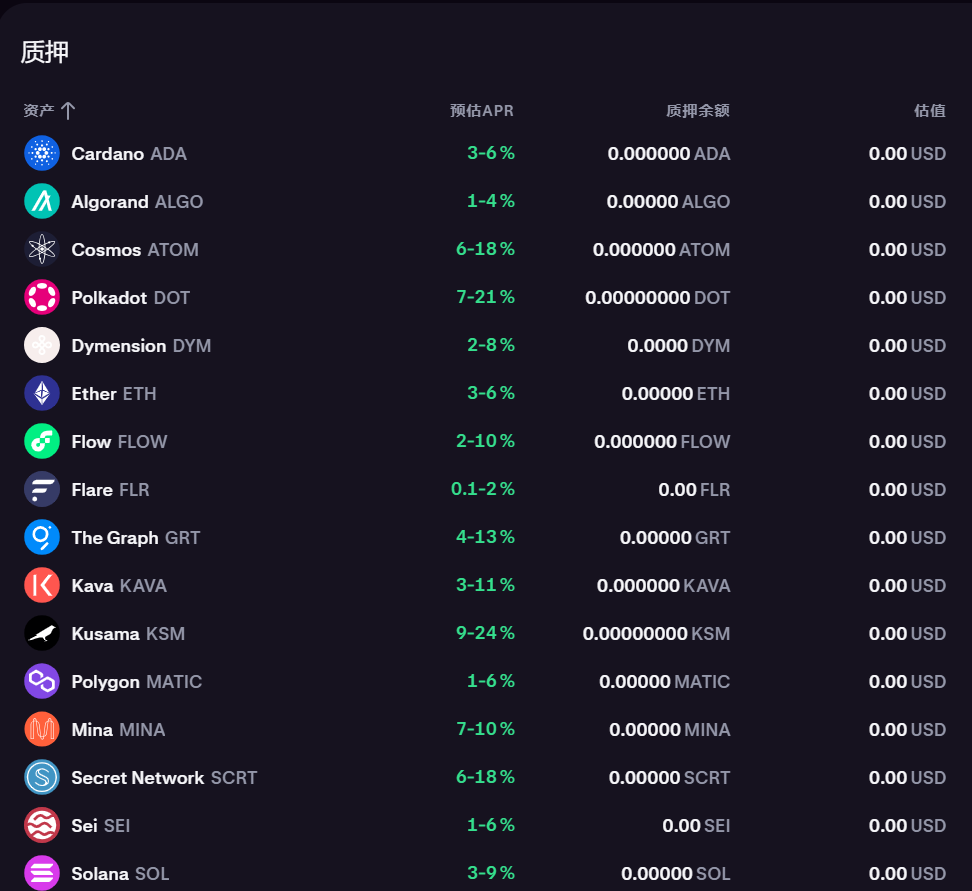The height and width of the screenshot is (891, 972).
Task: Sort by the 质押余额 column header
Action: coord(697,111)
